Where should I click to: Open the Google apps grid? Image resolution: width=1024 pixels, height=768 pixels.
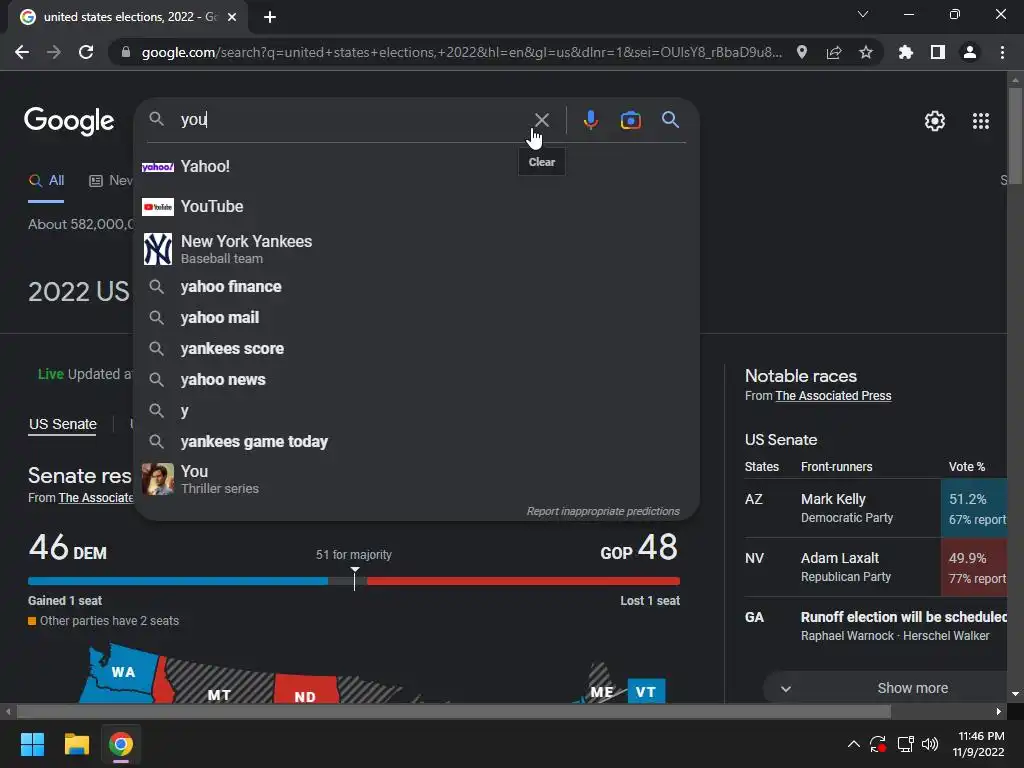pos(980,121)
